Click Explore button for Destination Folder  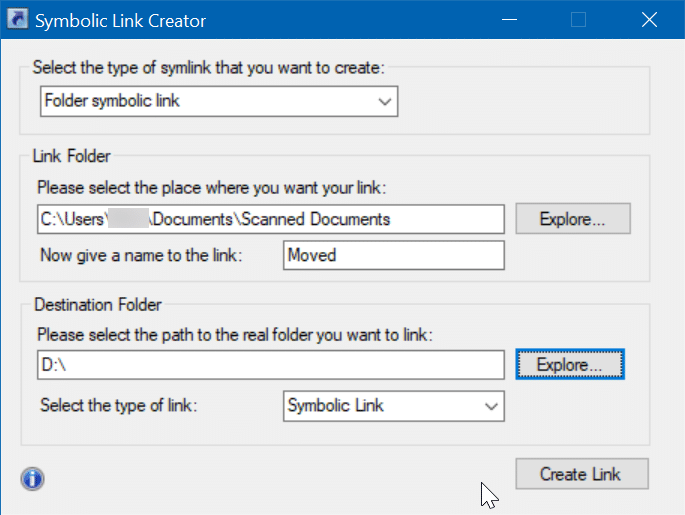click(x=570, y=364)
